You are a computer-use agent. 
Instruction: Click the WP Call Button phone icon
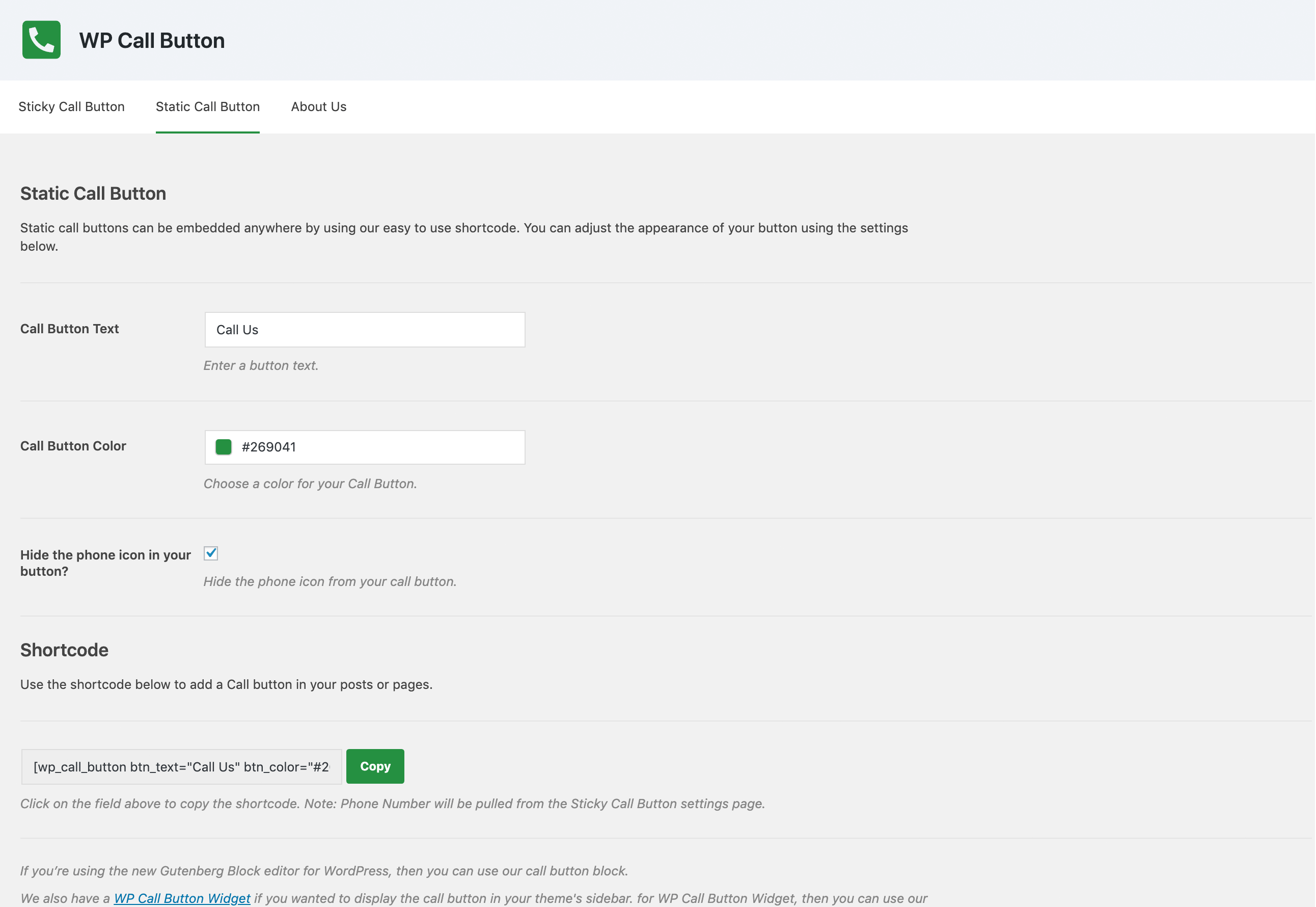[x=41, y=40]
